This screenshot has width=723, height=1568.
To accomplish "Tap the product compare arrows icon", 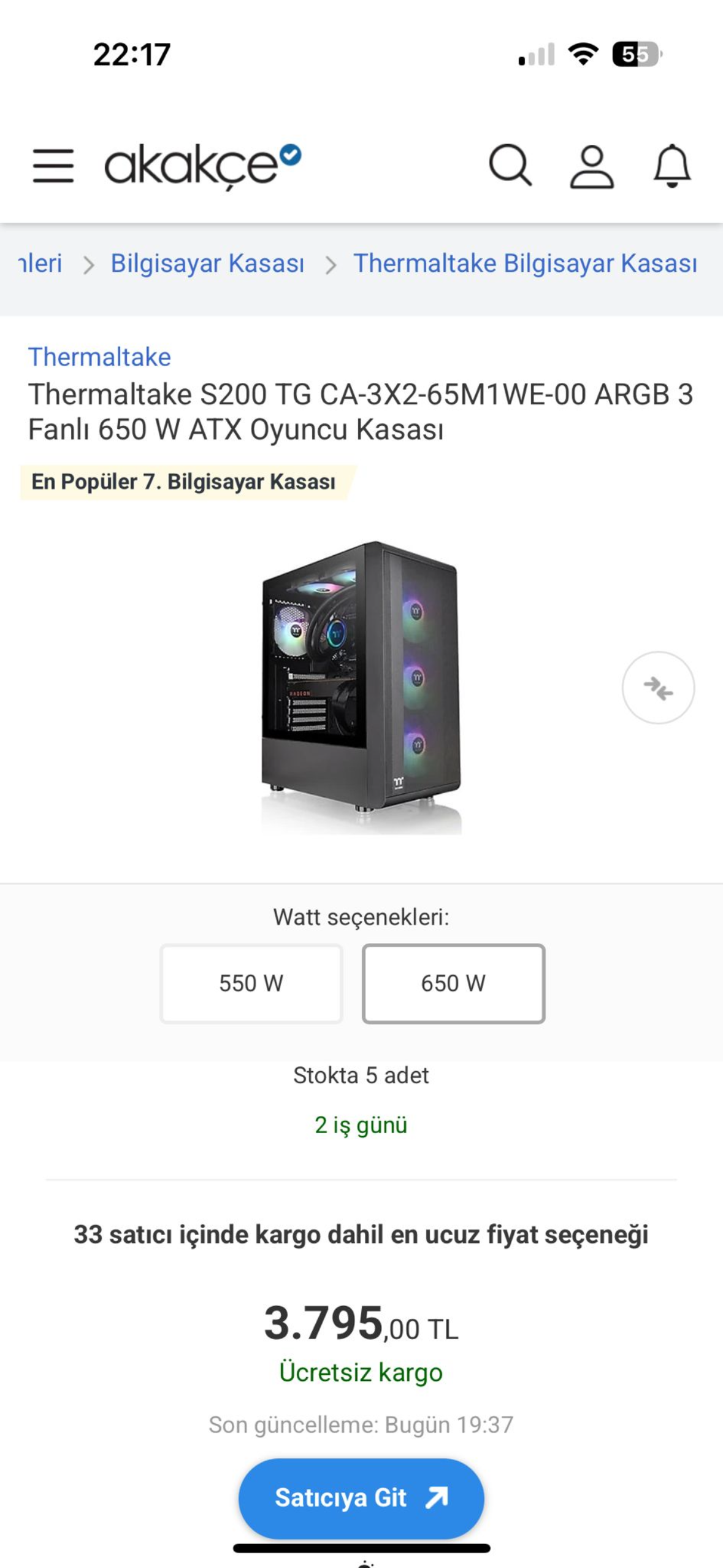I will point(658,688).
